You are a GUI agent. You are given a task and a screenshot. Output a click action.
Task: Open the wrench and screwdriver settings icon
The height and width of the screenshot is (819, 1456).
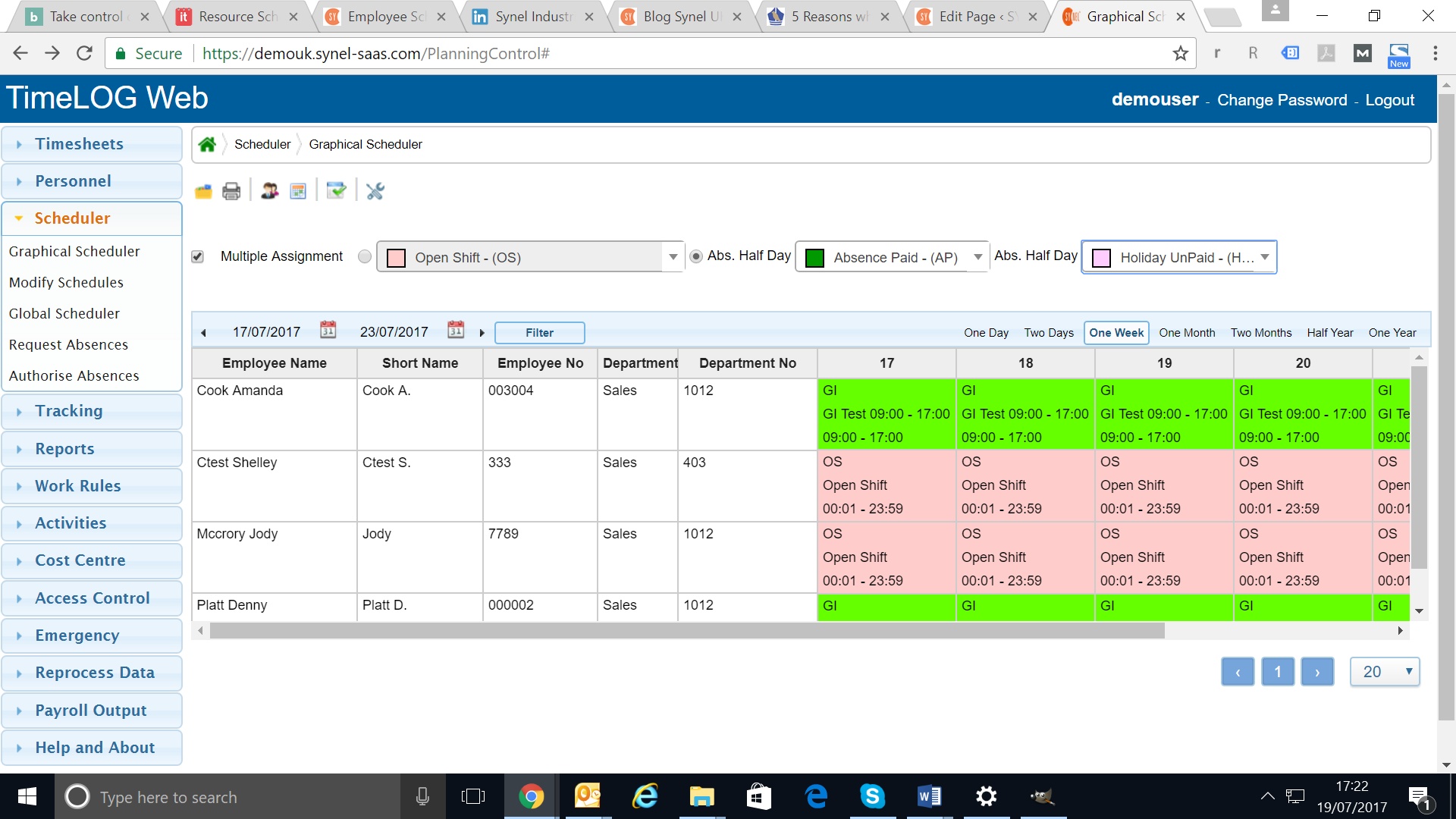[375, 191]
